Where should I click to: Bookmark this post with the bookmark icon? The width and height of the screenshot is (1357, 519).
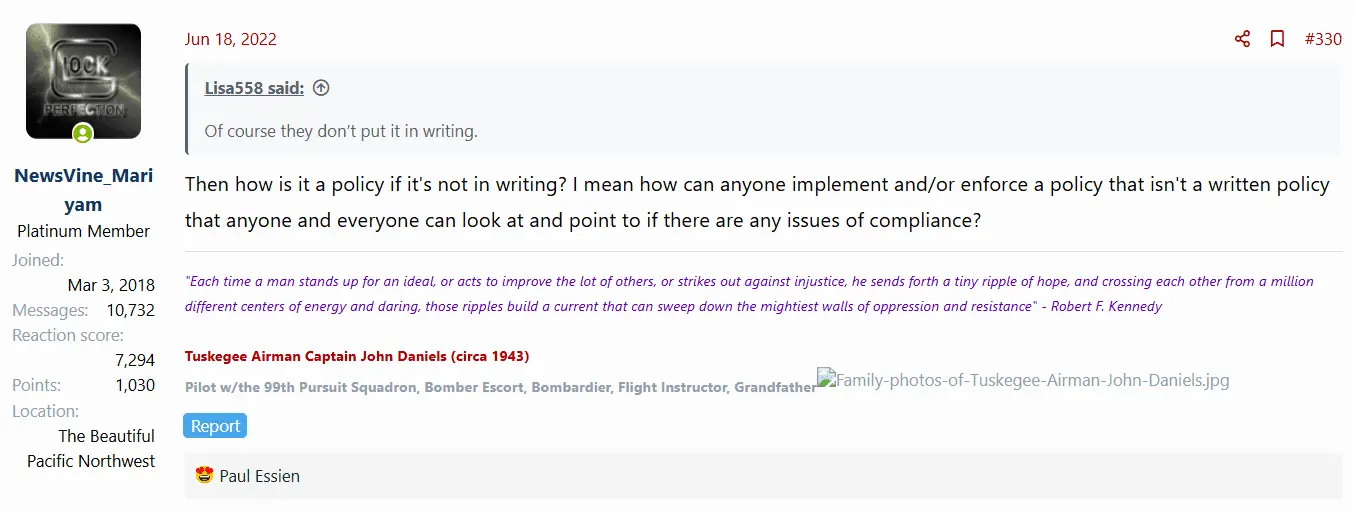coord(1277,39)
